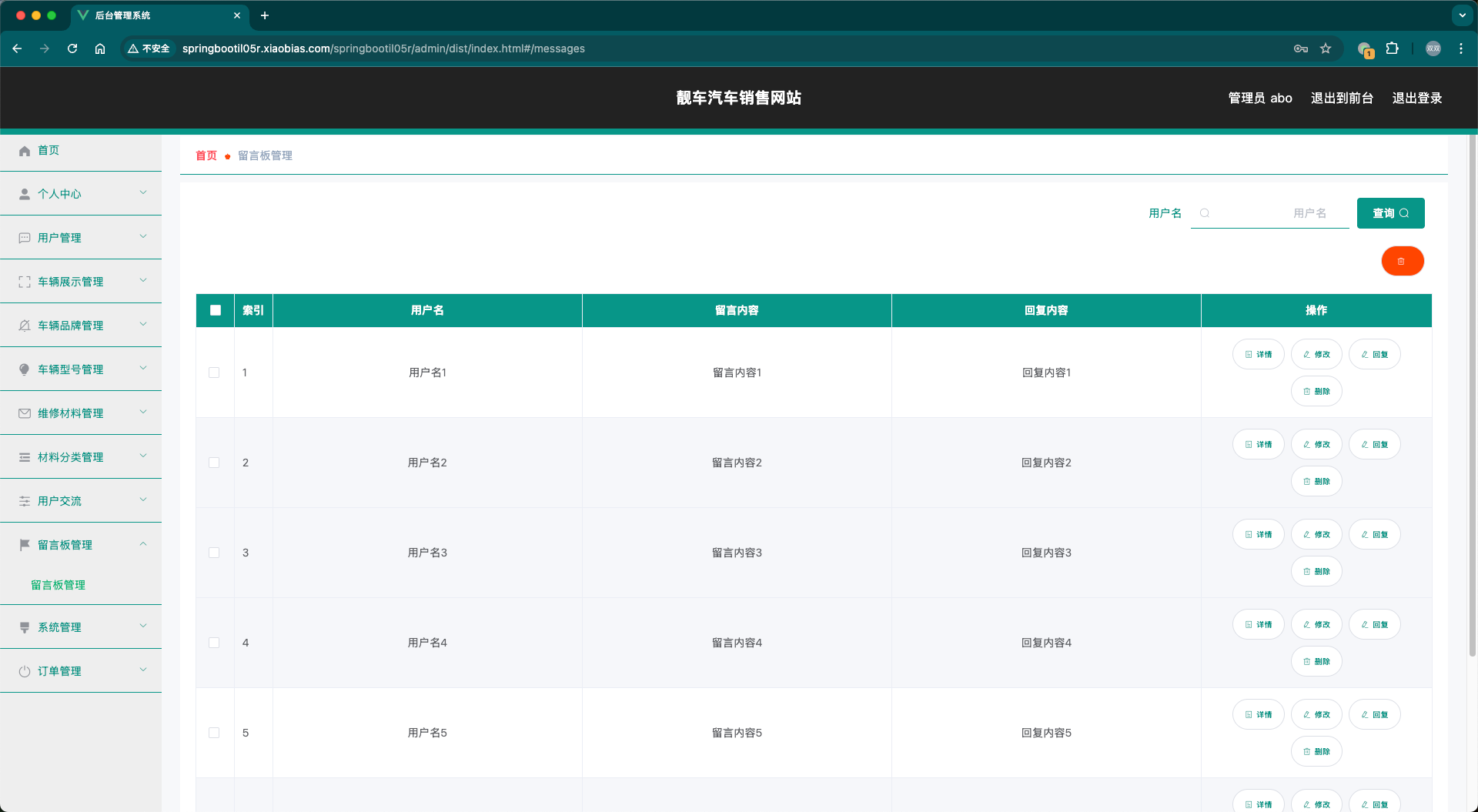1478x812 pixels.
Task: Bookmark this page with the star icon
Action: pyautogui.click(x=1326, y=48)
